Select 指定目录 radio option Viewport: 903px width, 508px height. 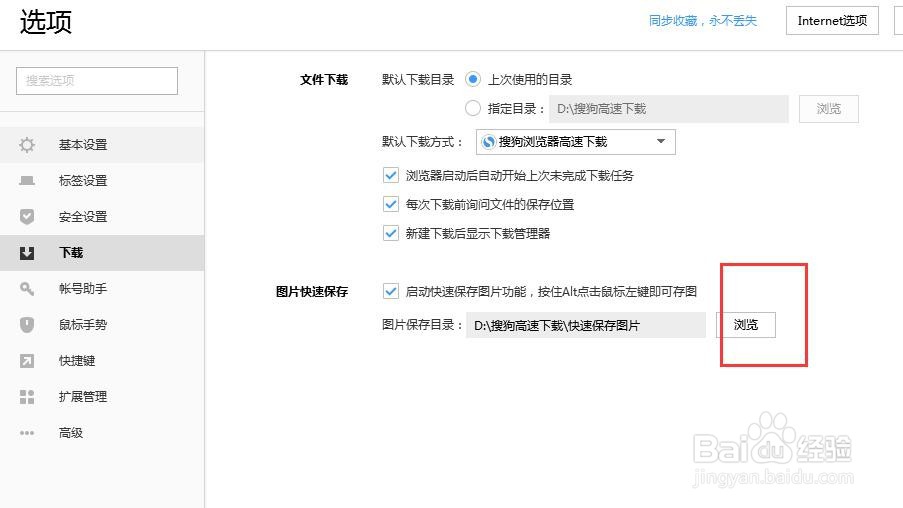tap(473, 108)
